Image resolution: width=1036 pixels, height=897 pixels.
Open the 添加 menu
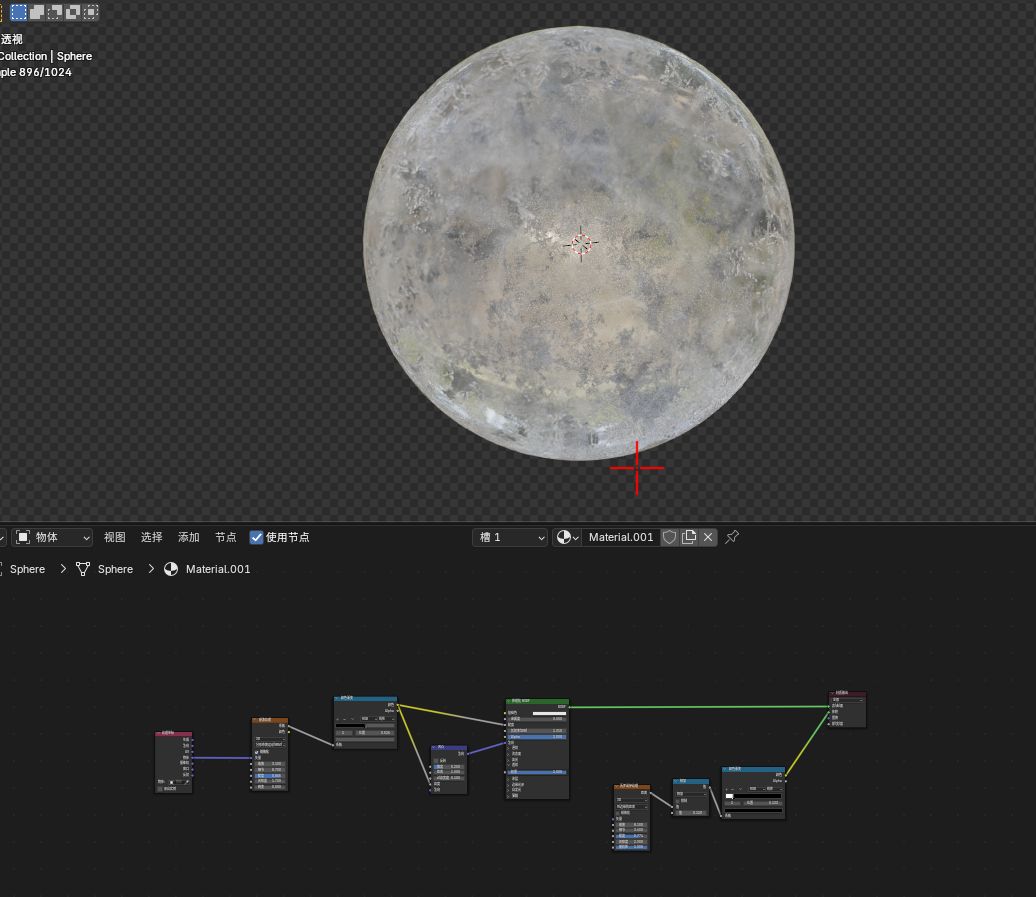tap(188, 537)
